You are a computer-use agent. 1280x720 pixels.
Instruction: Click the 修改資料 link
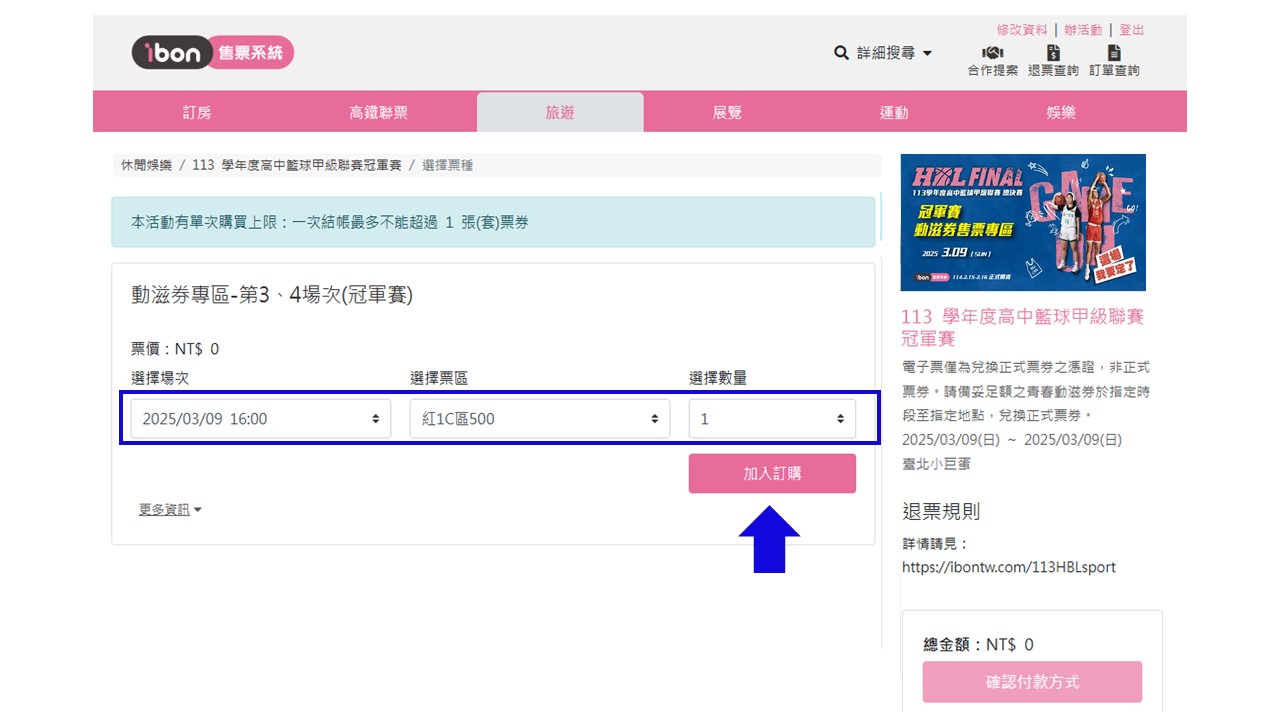pos(1021,30)
